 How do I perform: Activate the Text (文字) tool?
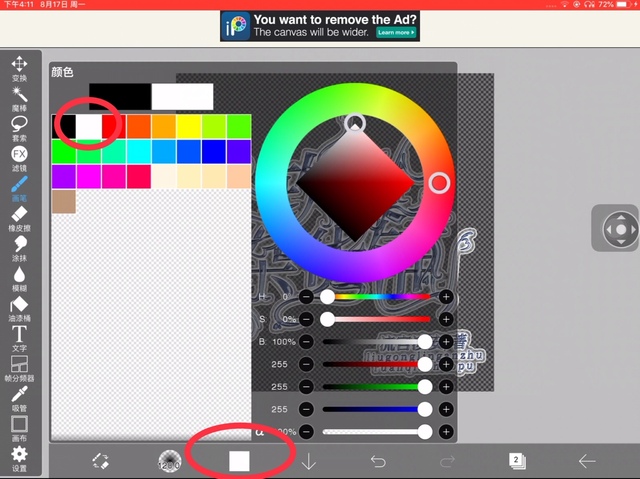(x=19, y=336)
